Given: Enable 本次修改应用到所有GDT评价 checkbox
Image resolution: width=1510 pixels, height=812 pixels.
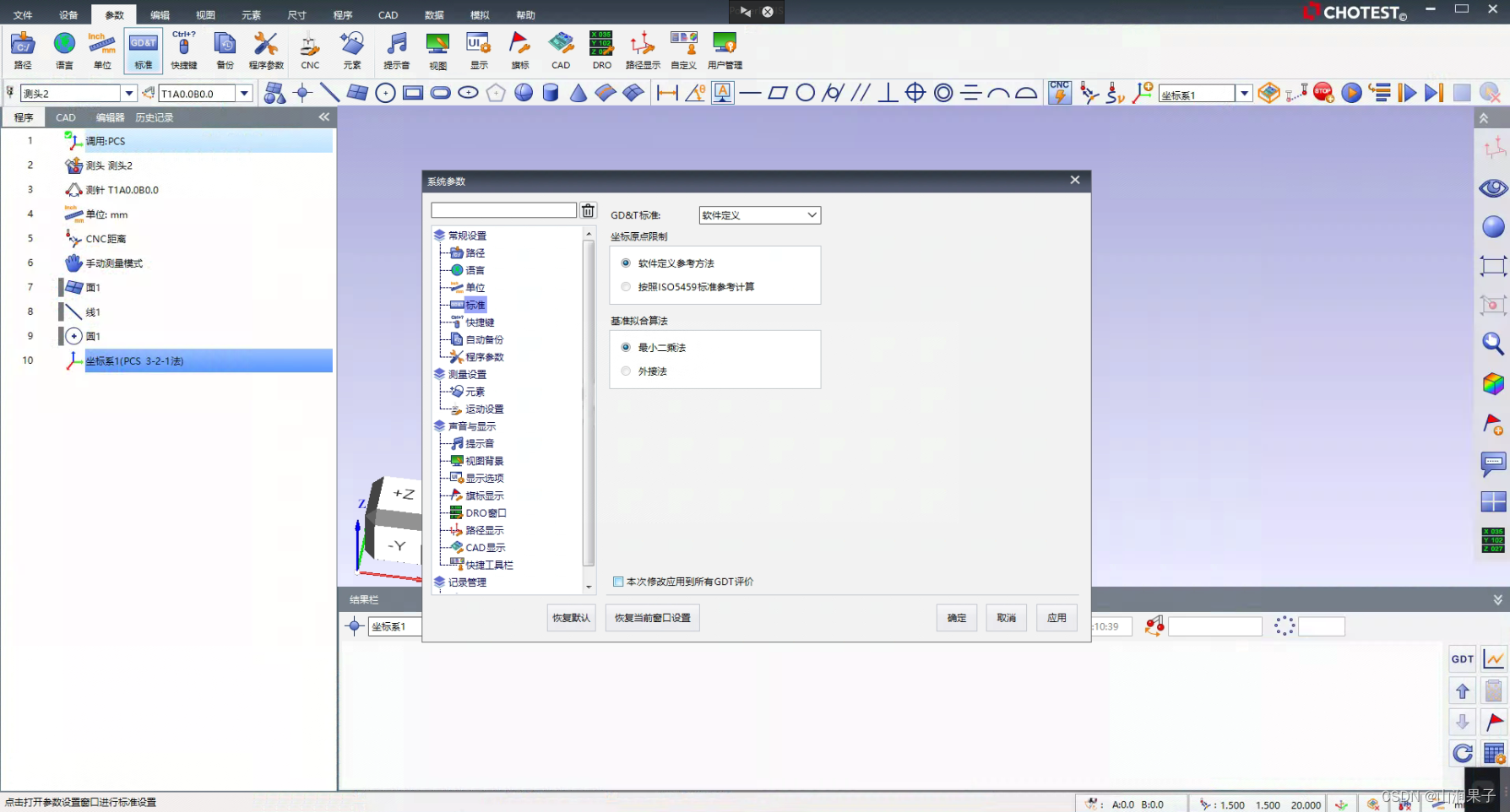Looking at the screenshot, I should (x=619, y=581).
